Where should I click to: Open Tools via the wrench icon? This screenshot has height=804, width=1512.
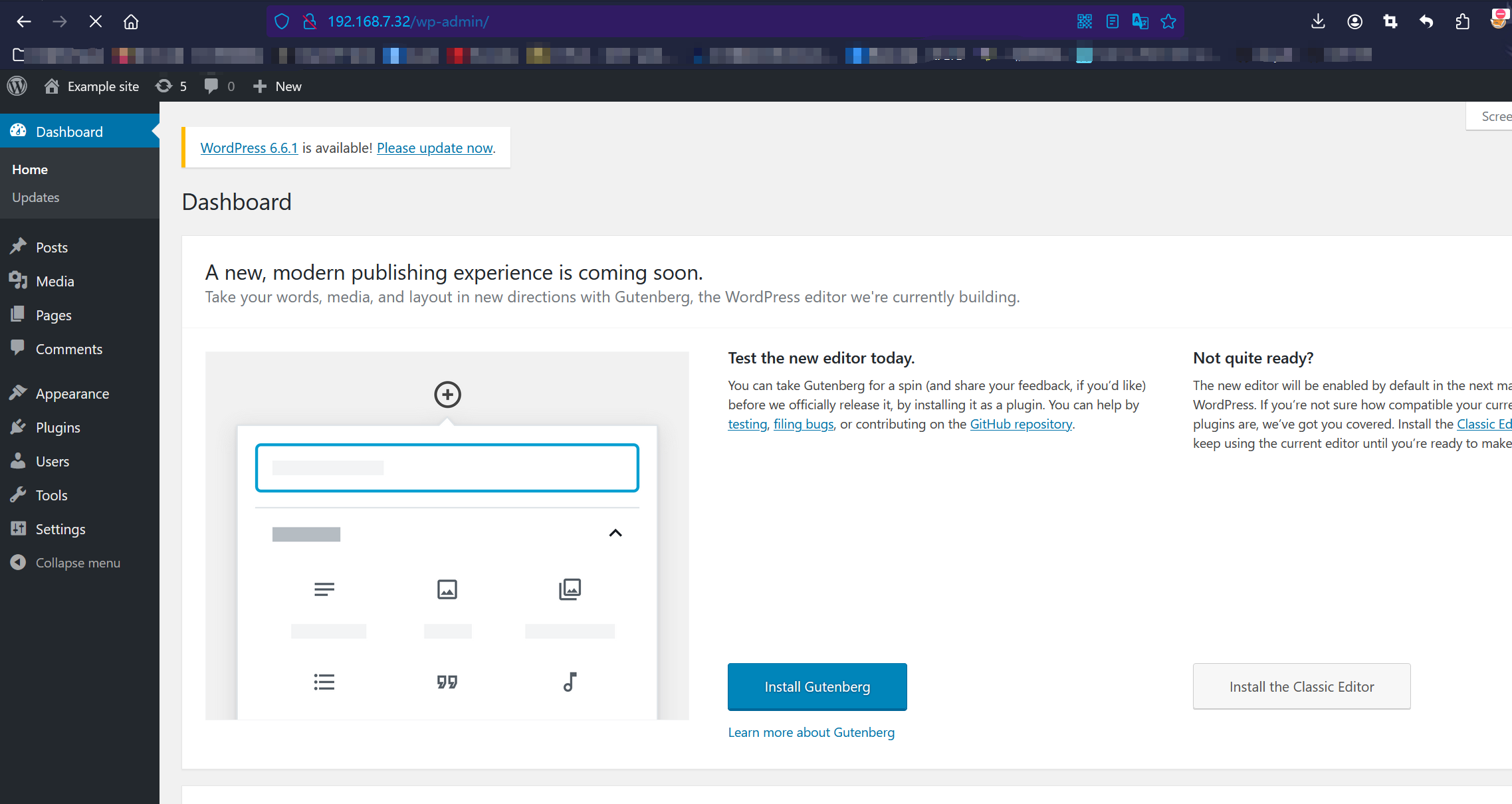[19, 494]
